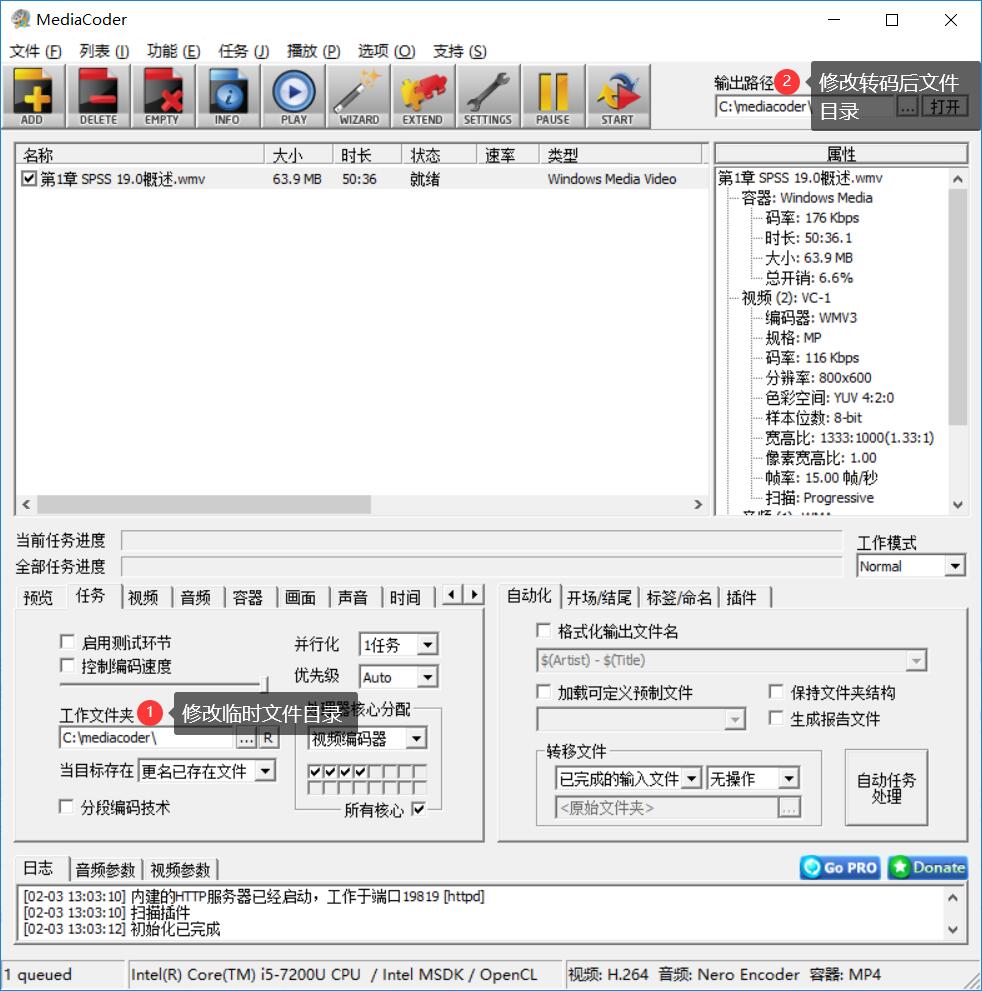This screenshot has height=991, width=982.
Task: Click the 工作文件夹 path input field
Action: tap(146, 738)
